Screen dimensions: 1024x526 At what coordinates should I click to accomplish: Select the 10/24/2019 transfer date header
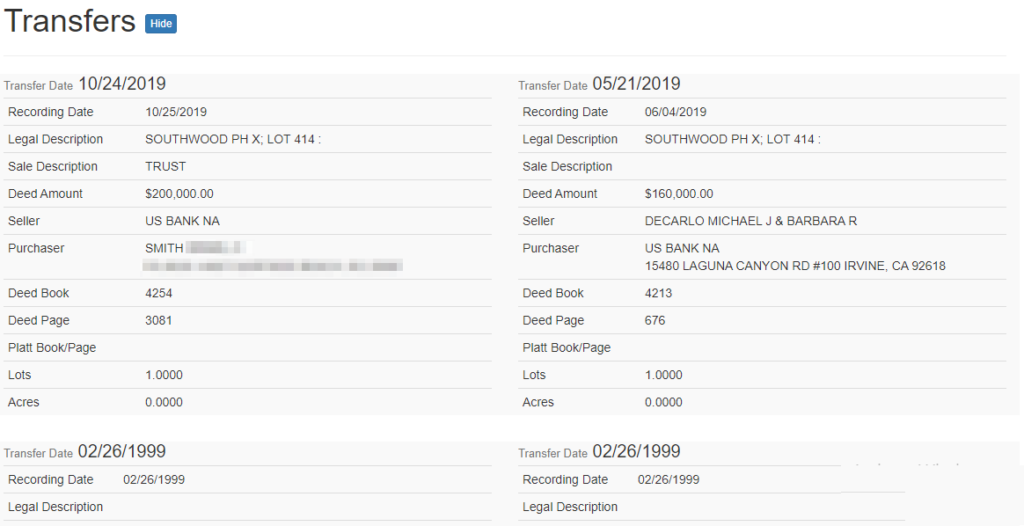121,85
